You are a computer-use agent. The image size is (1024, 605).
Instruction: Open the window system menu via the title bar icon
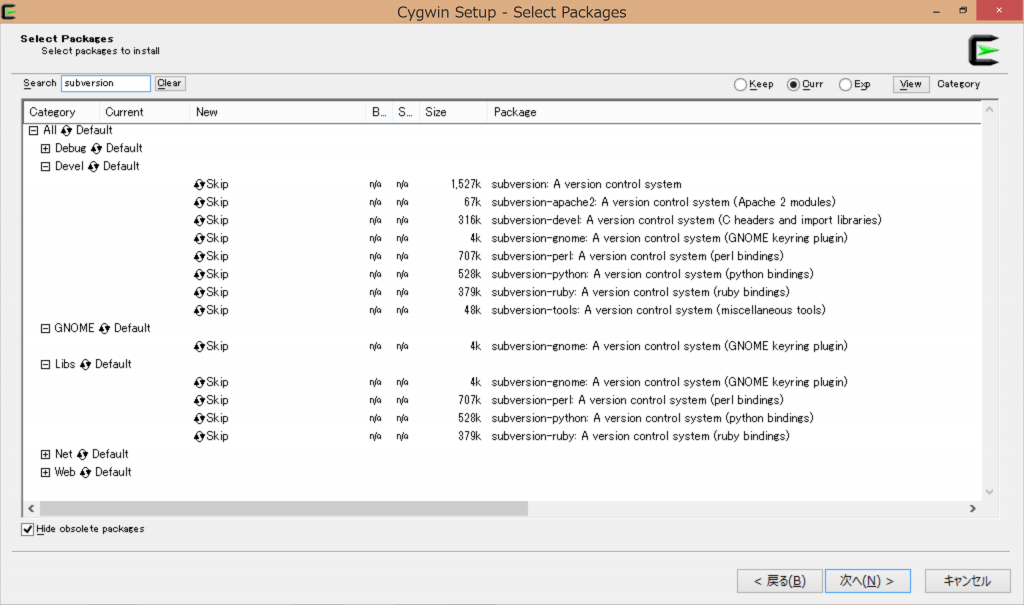[x=10, y=10]
